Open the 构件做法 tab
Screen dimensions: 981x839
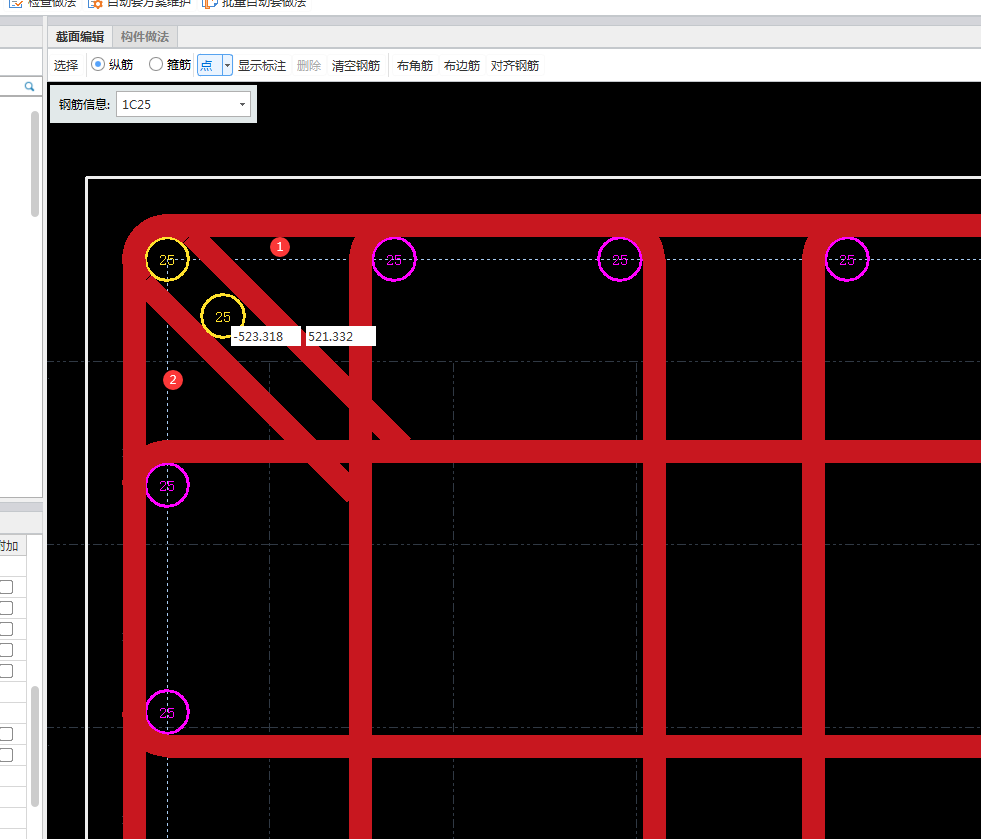click(x=145, y=37)
